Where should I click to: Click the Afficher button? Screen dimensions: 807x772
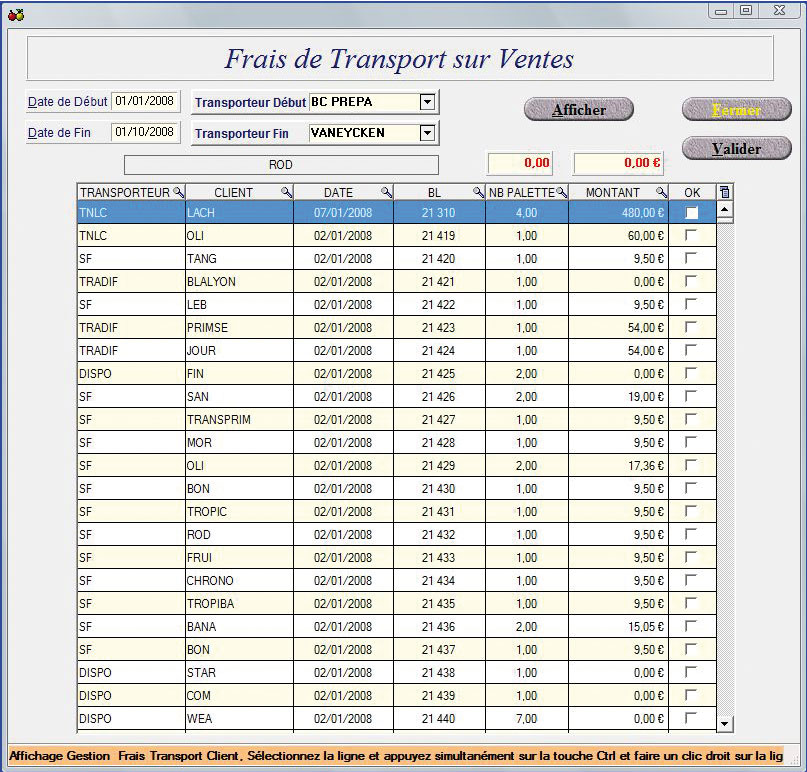579,110
